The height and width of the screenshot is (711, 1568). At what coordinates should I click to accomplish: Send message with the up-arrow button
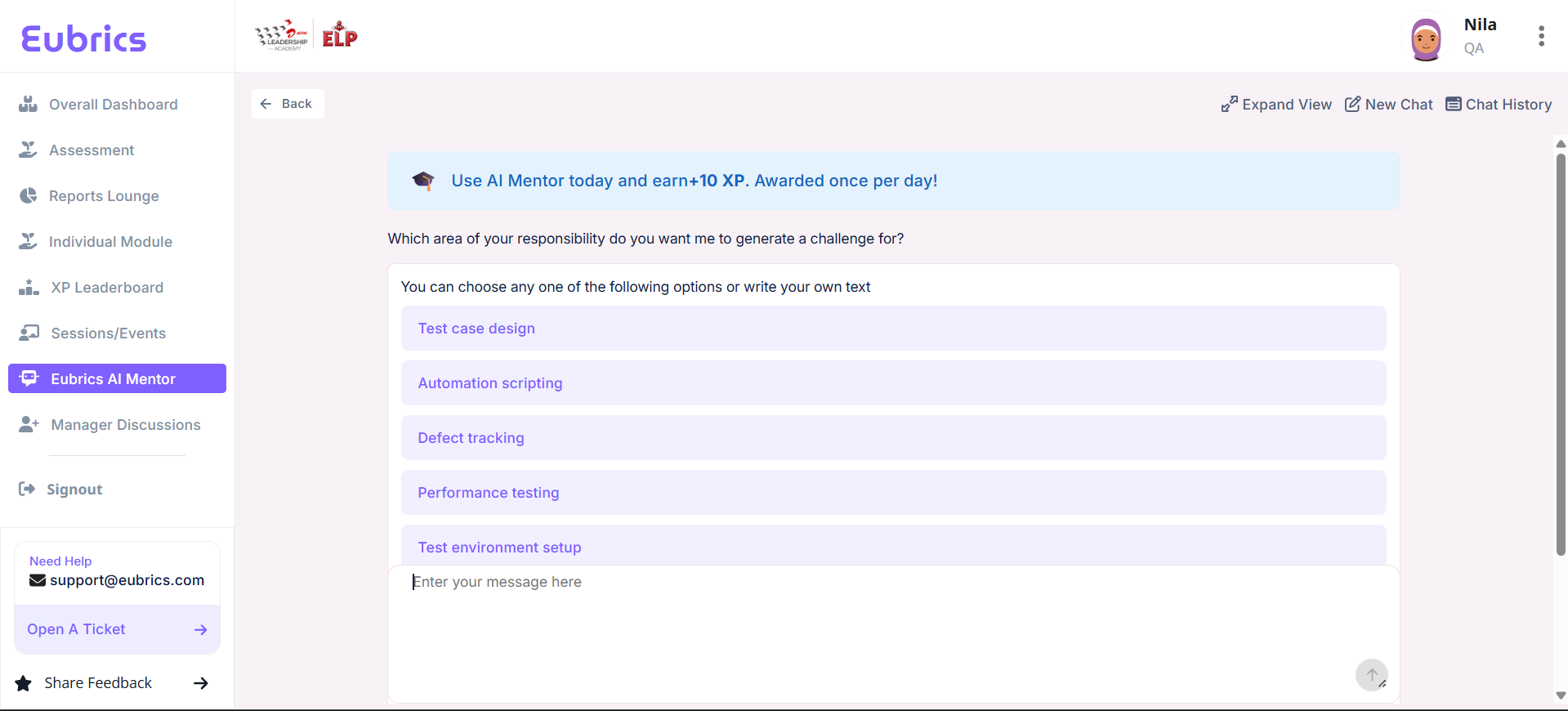1372,675
